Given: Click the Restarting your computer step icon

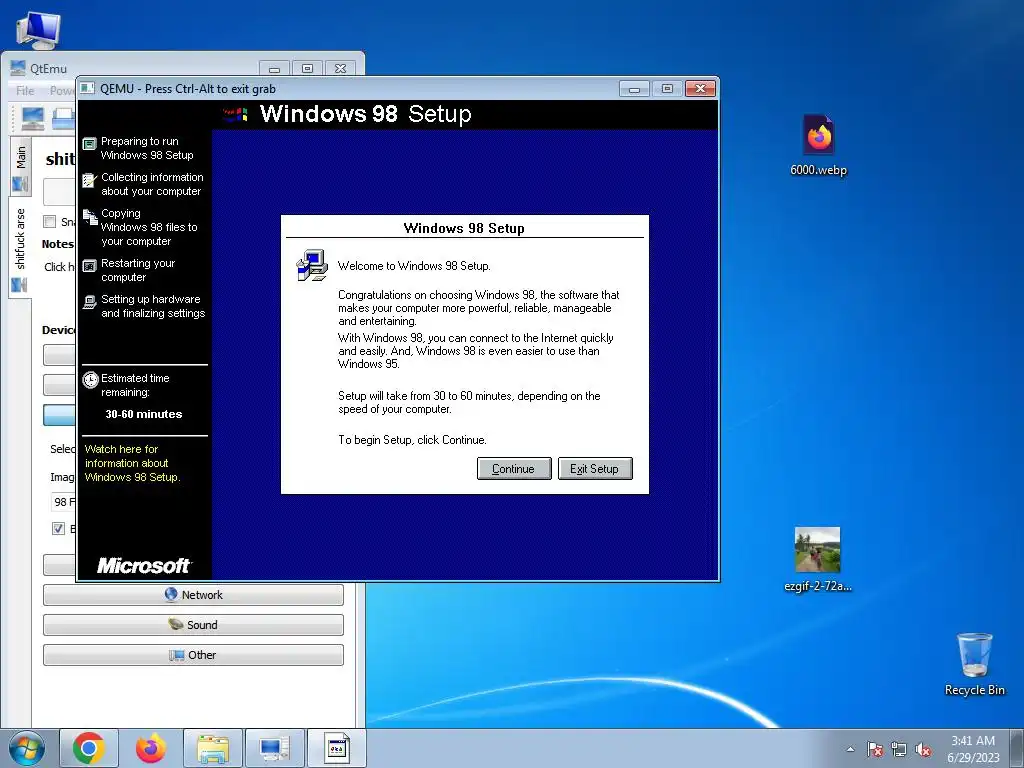Looking at the screenshot, I should coord(89,266).
